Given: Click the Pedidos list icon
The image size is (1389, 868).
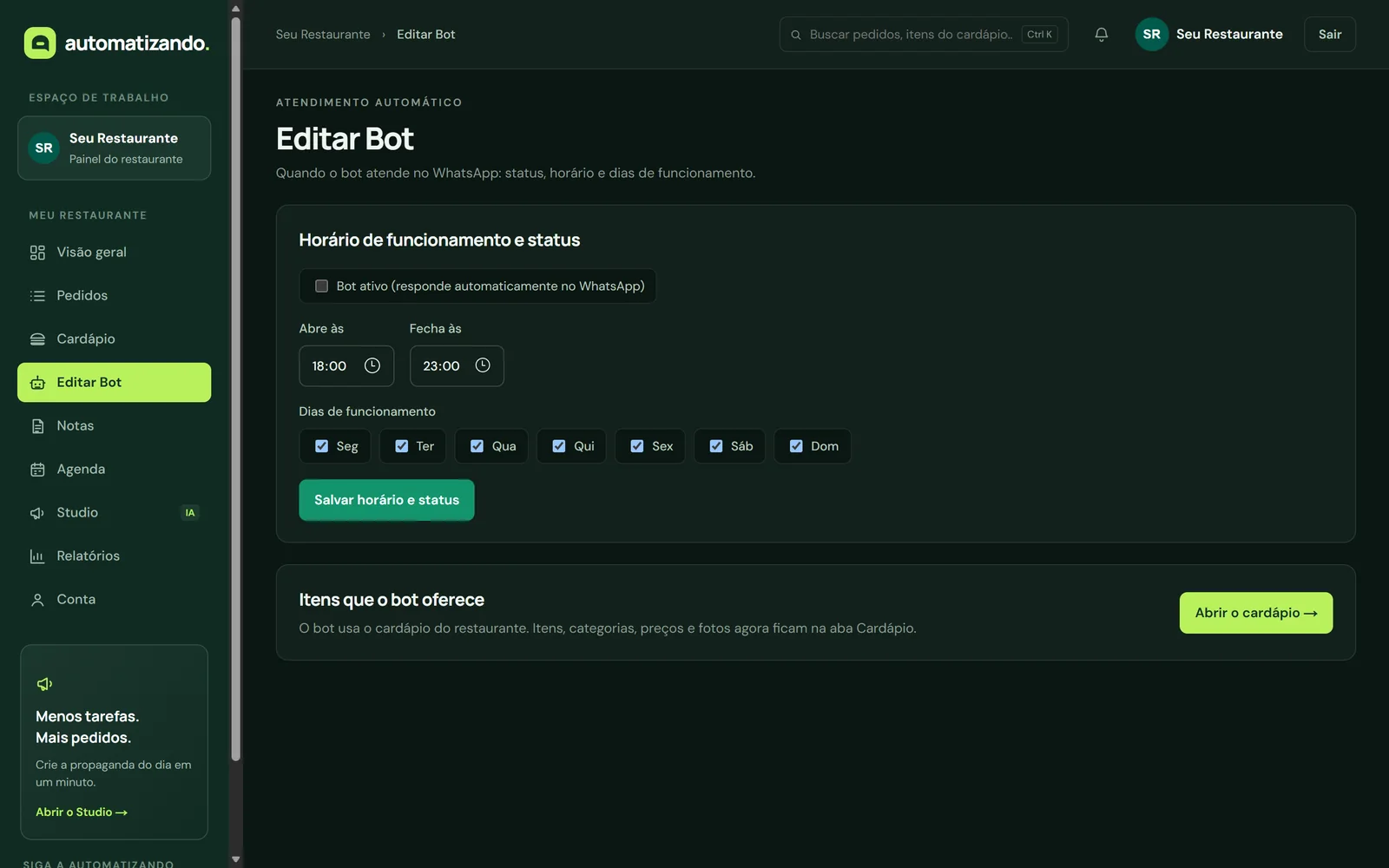Looking at the screenshot, I should (x=37, y=296).
